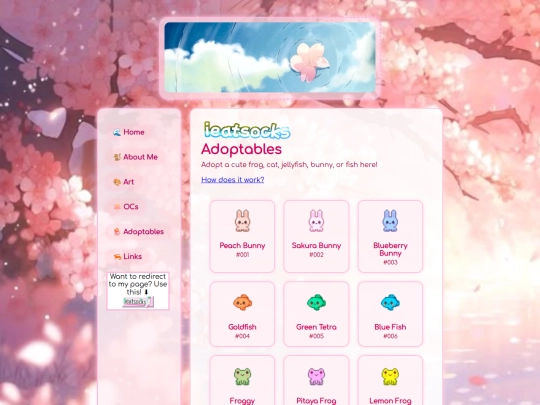Select the yellow Lemon Frog sprite
Screen dimensions: 540x405
[390, 376]
